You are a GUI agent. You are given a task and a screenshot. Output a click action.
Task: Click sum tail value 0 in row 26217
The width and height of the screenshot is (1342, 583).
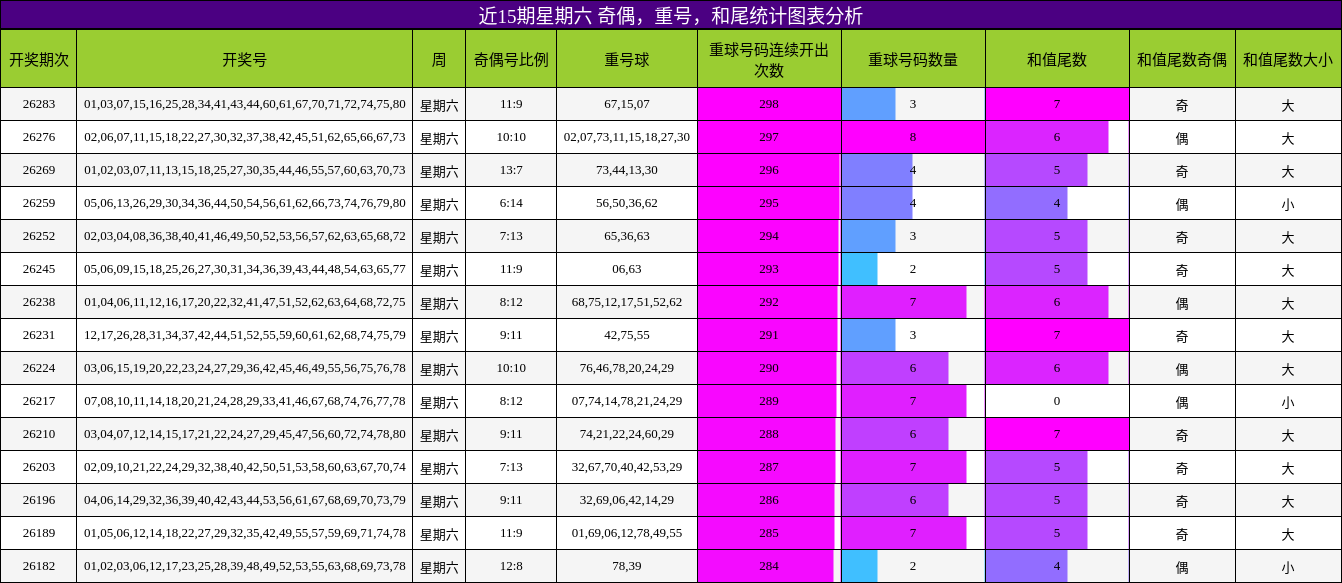[1057, 401]
